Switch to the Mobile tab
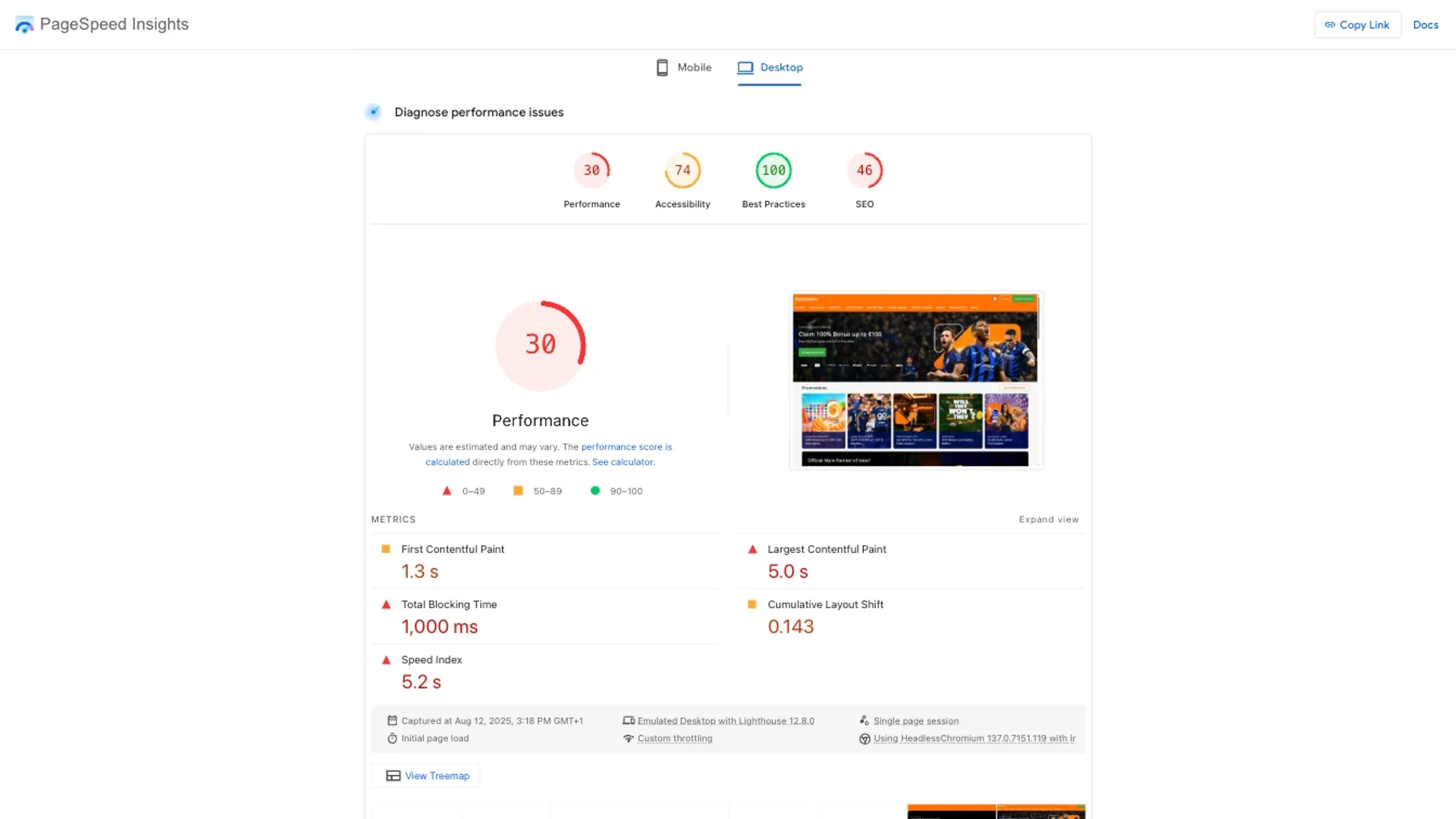1456x819 pixels. (683, 67)
